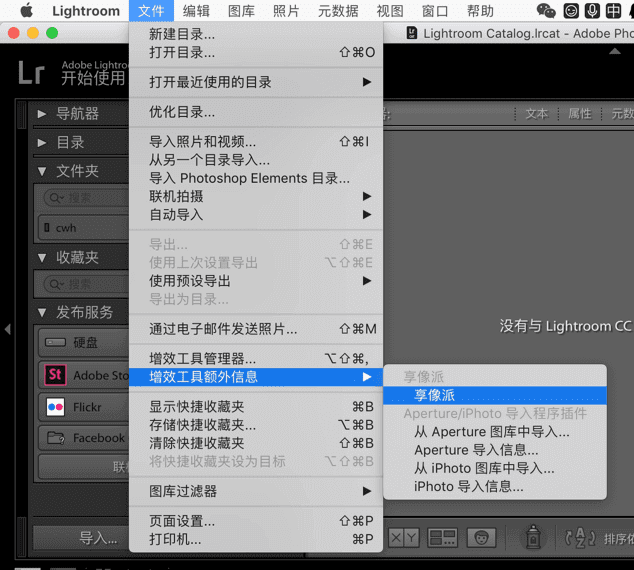This screenshot has width=634, height=570.
Task: Select the 文本 filter tab
Action: (x=537, y=114)
